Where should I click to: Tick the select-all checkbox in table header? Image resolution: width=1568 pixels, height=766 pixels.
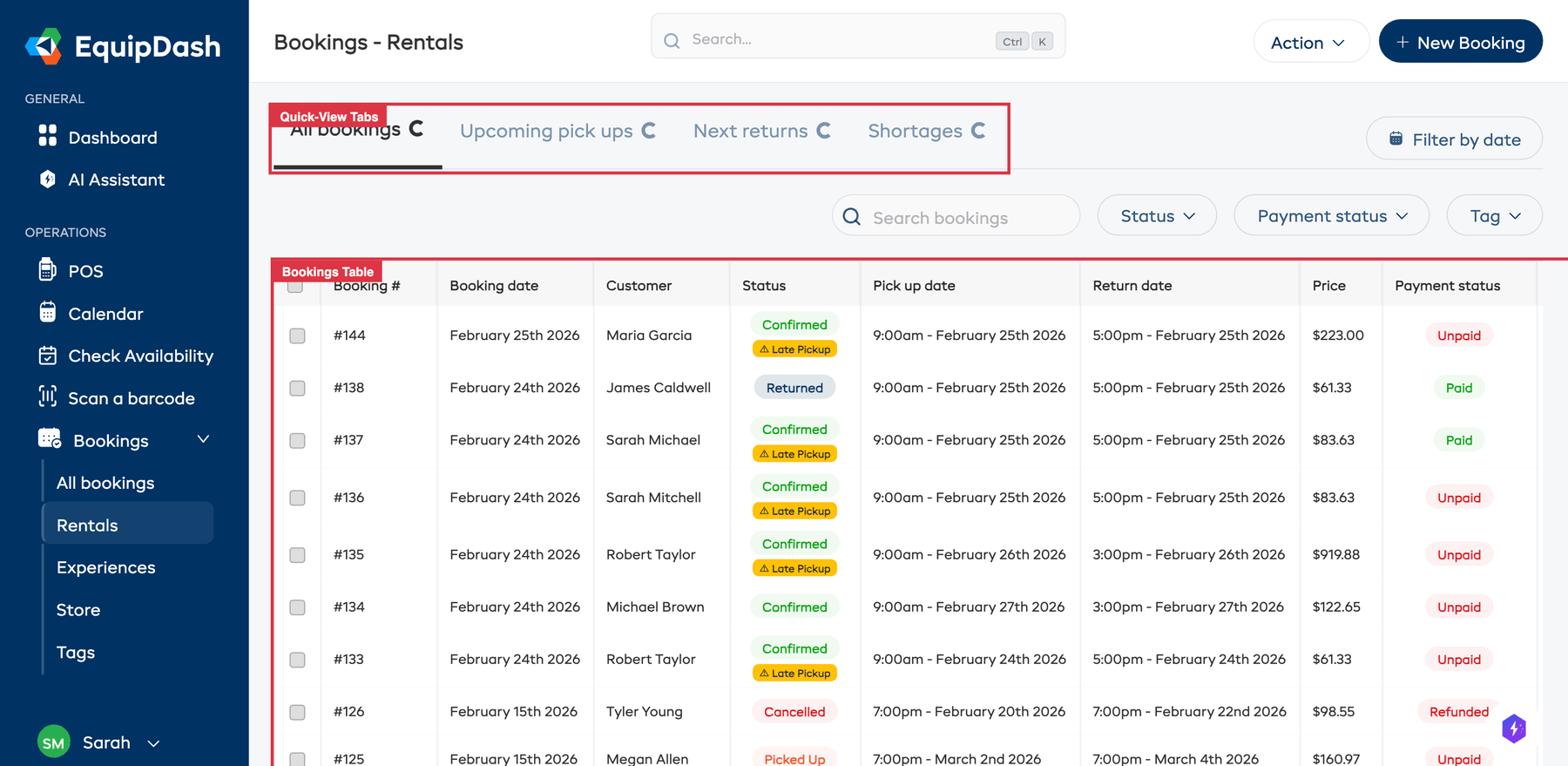295,286
